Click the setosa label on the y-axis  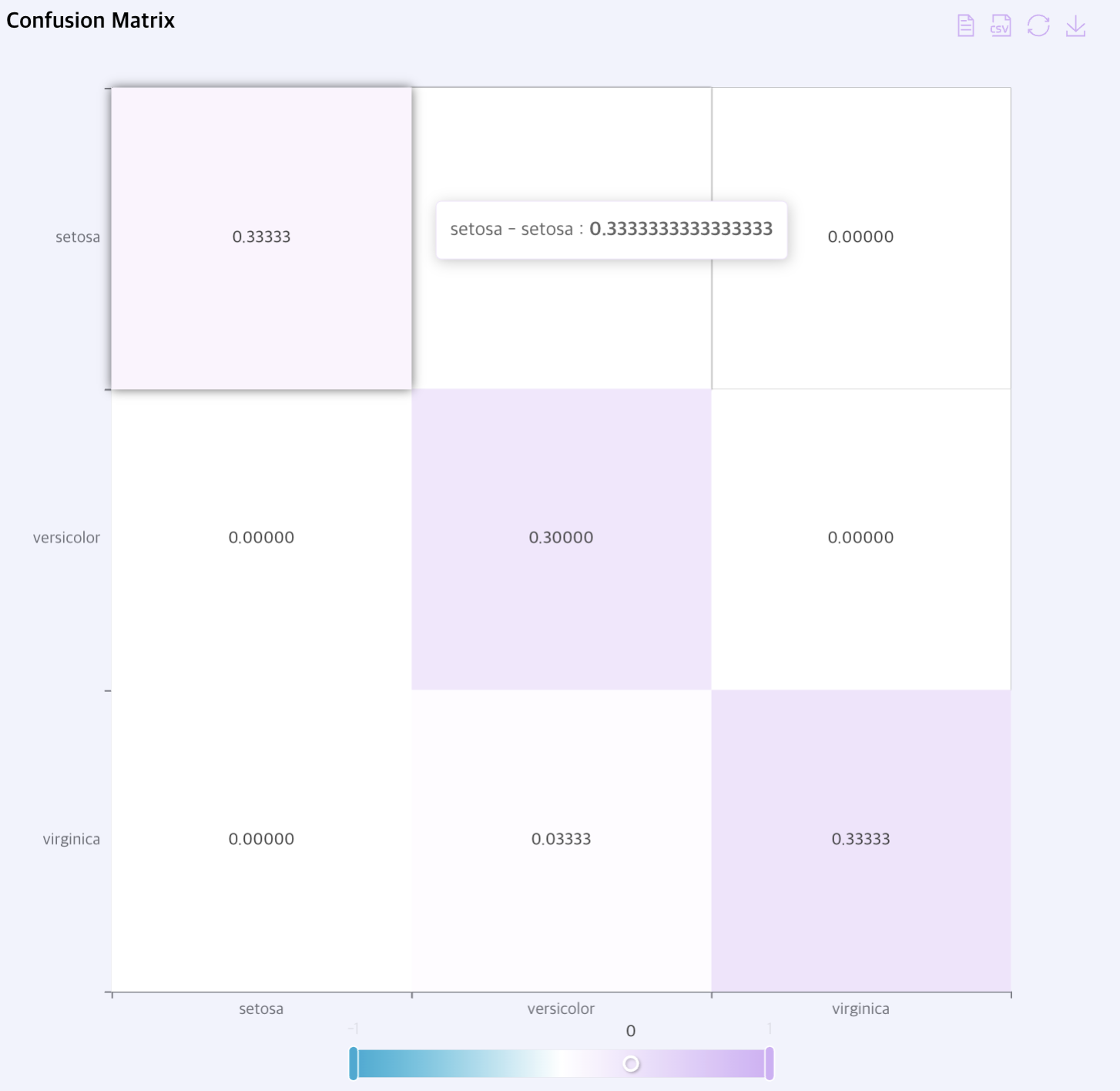point(77,237)
